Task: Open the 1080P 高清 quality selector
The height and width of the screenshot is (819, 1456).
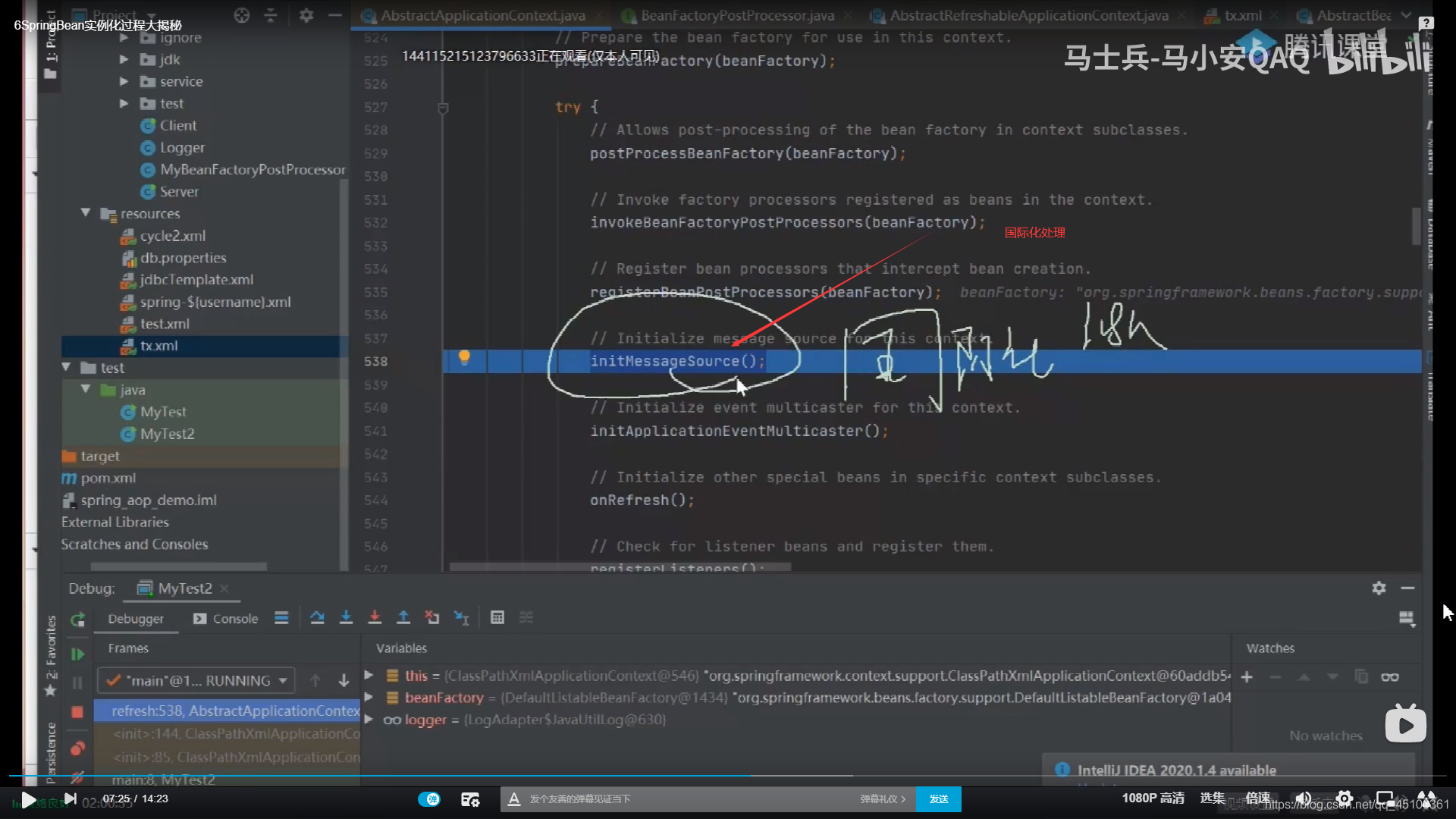Action: pos(1153,799)
